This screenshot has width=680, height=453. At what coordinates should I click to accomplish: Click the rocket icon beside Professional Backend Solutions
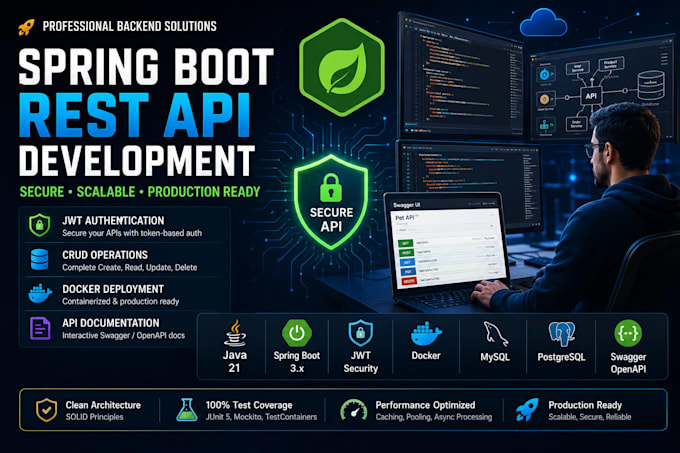26,27
